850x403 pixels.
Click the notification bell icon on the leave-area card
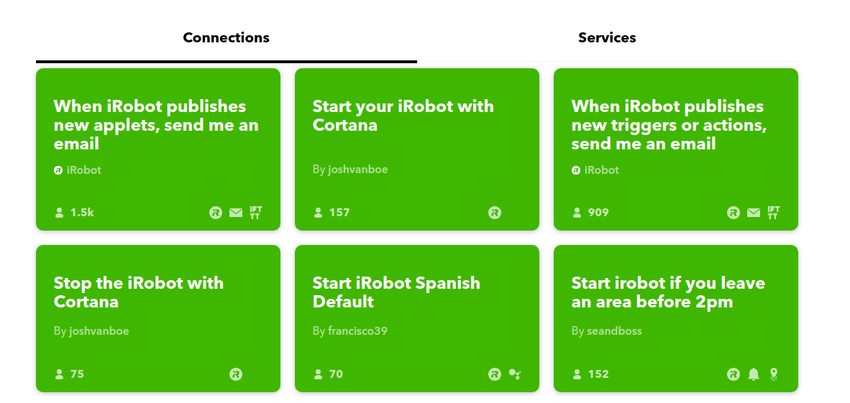754,374
